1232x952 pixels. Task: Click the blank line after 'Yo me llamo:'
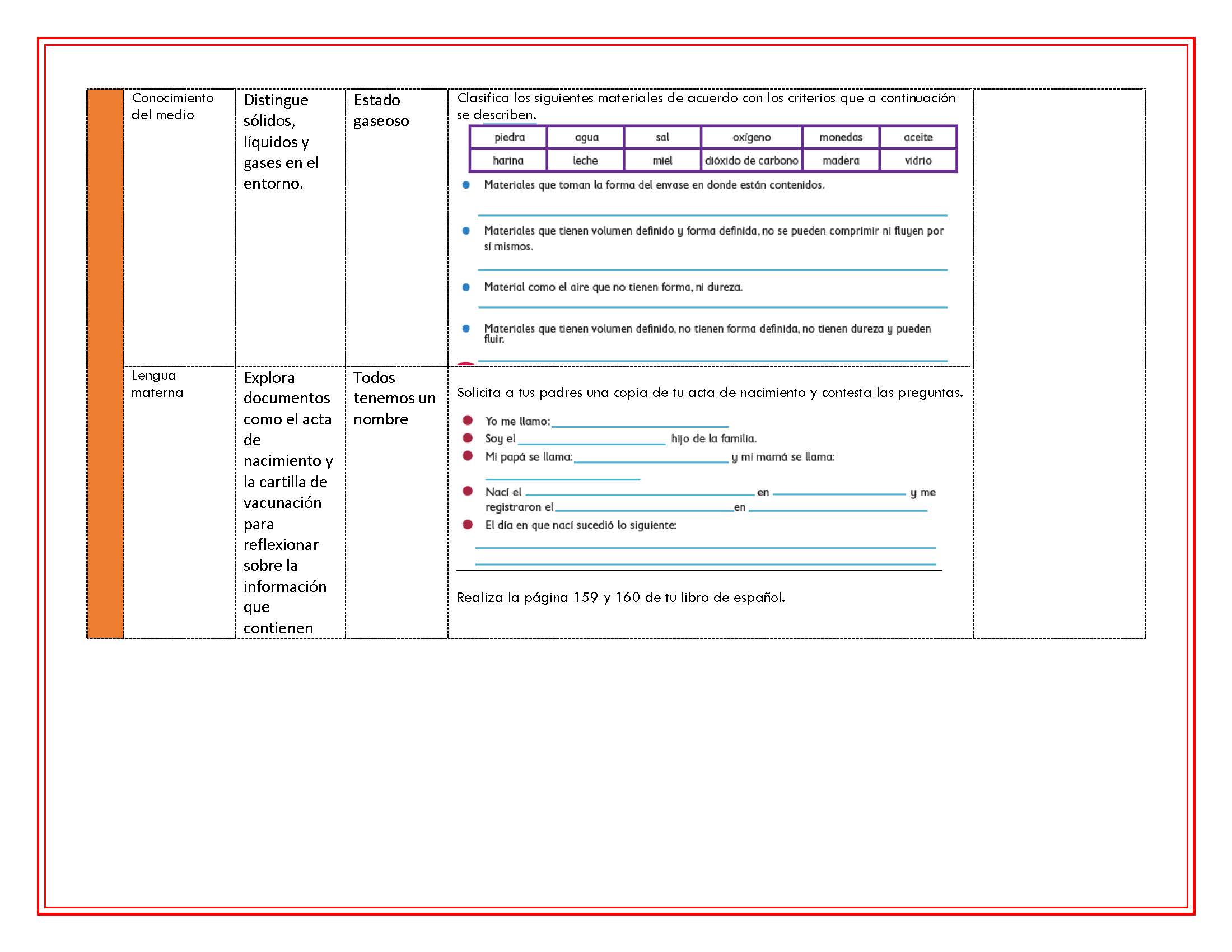coord(640,426)
